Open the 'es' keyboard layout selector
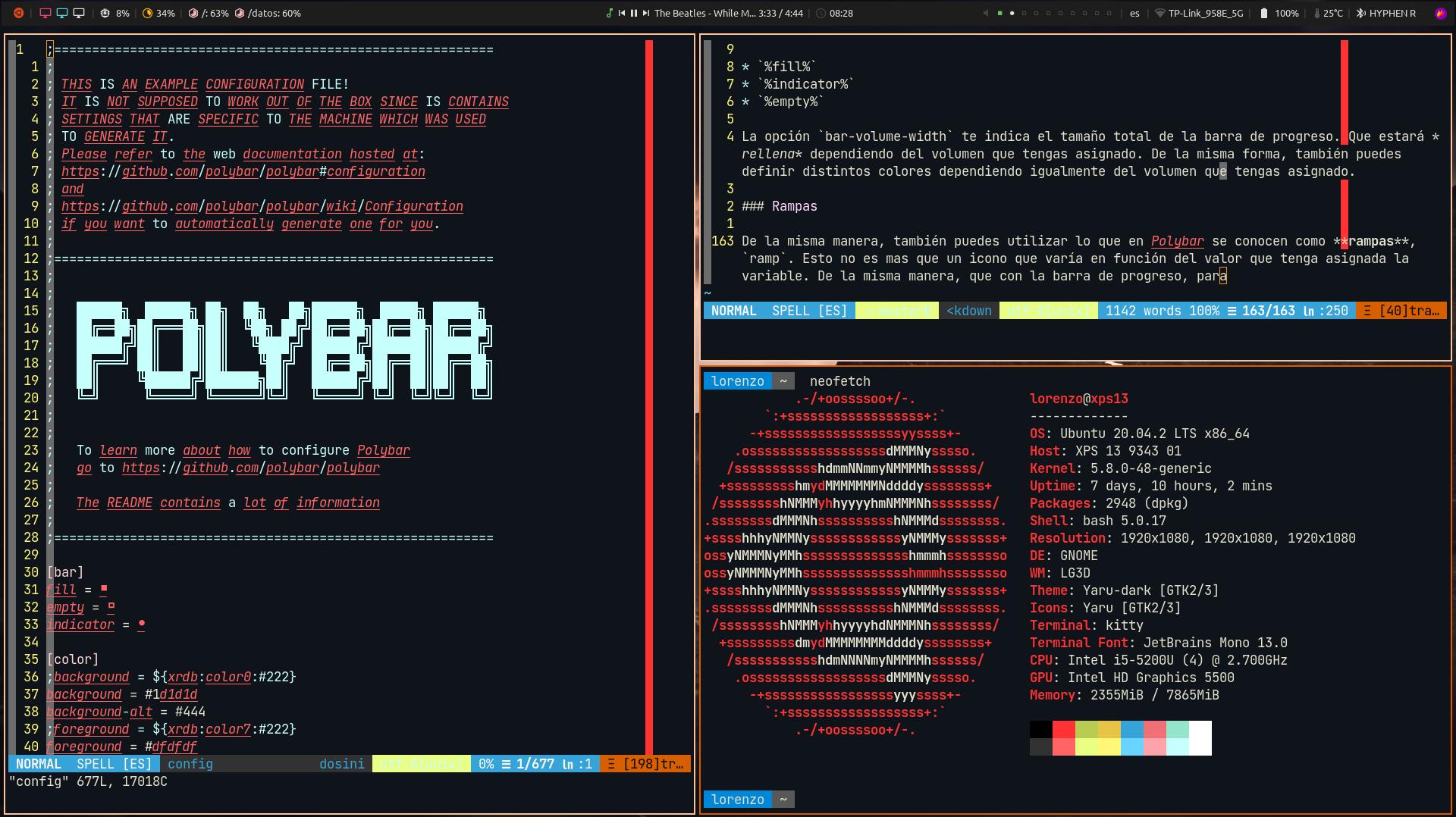 pos(1134,13)
